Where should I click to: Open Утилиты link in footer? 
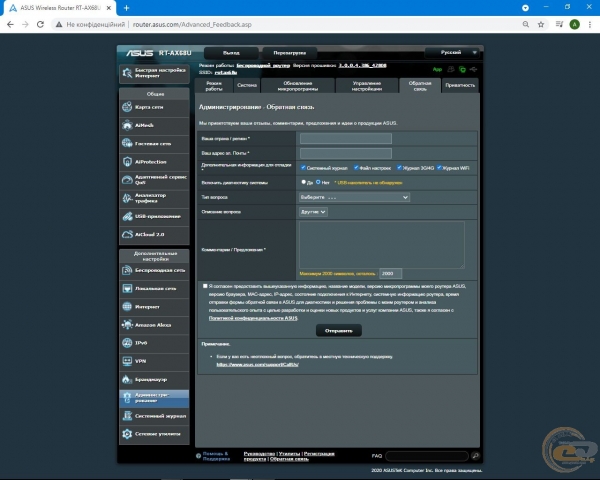(x=289, y=454)
